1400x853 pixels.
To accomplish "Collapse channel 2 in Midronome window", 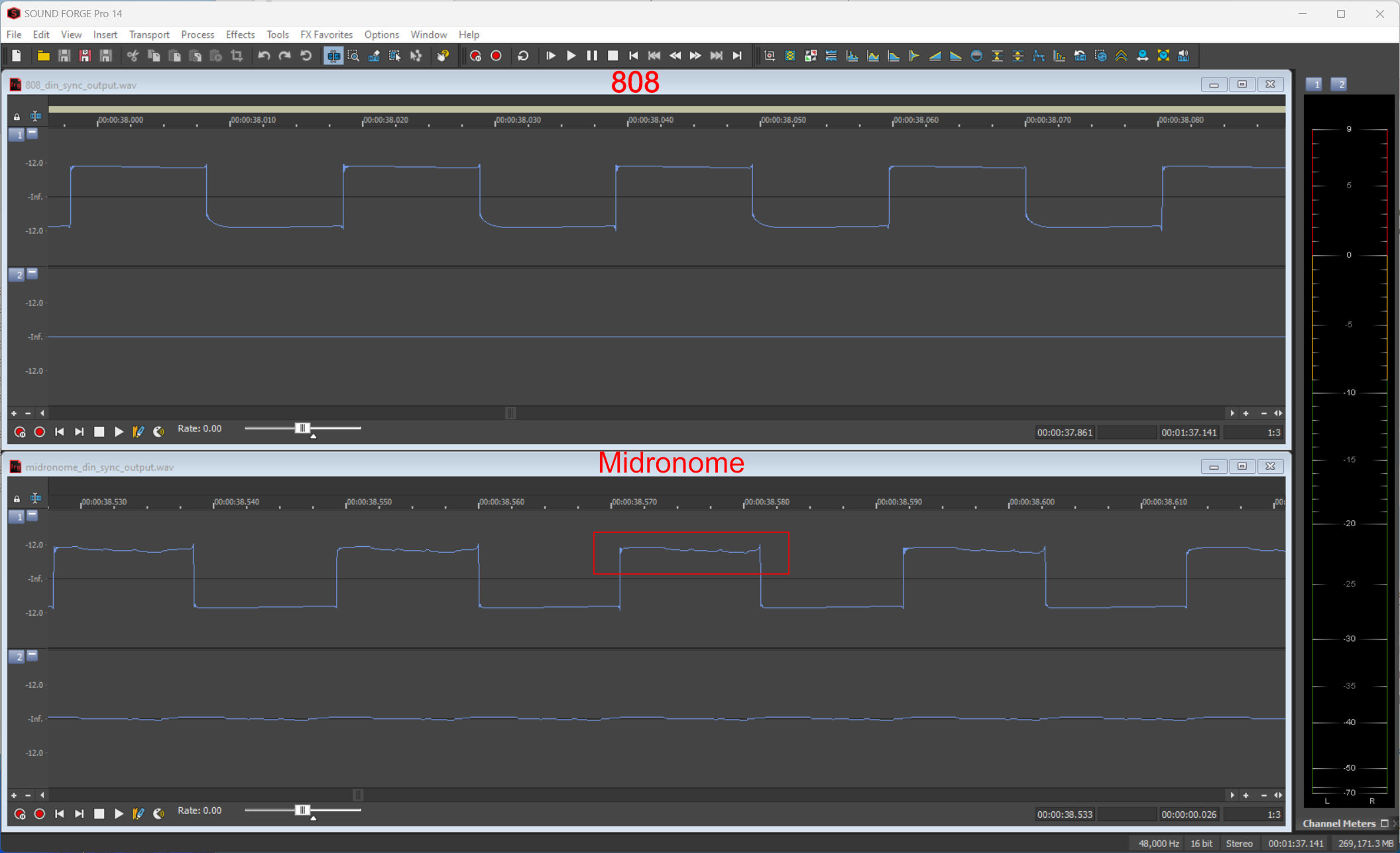I will point(32,655).
